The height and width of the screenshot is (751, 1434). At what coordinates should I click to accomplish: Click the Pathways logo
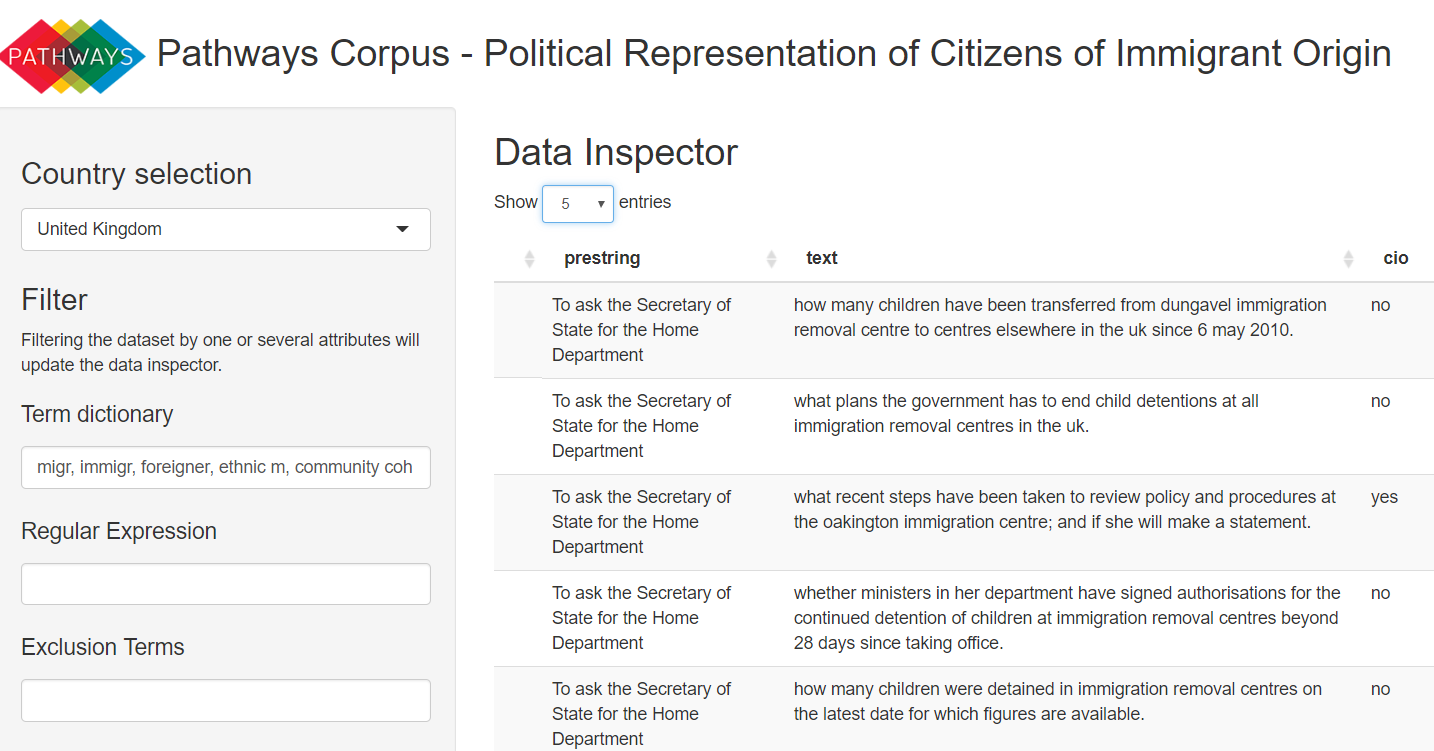tap(72, 55)
